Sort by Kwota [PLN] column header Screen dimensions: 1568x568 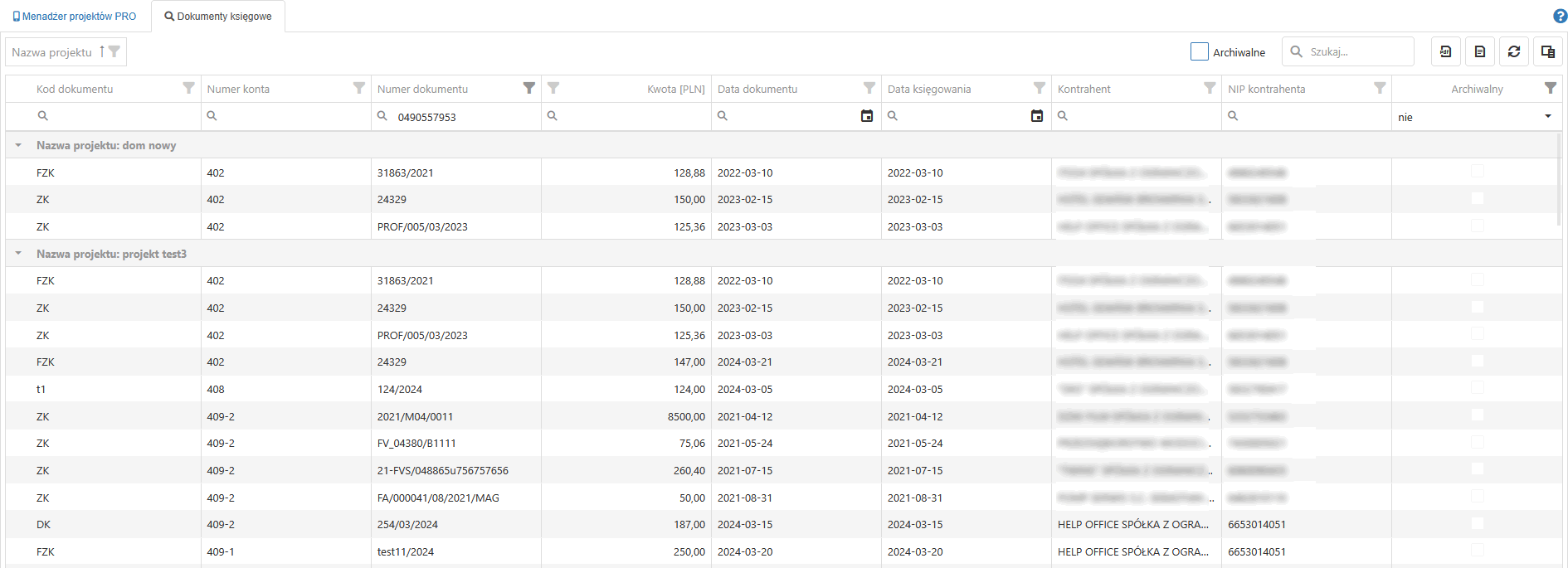(675, 89)
